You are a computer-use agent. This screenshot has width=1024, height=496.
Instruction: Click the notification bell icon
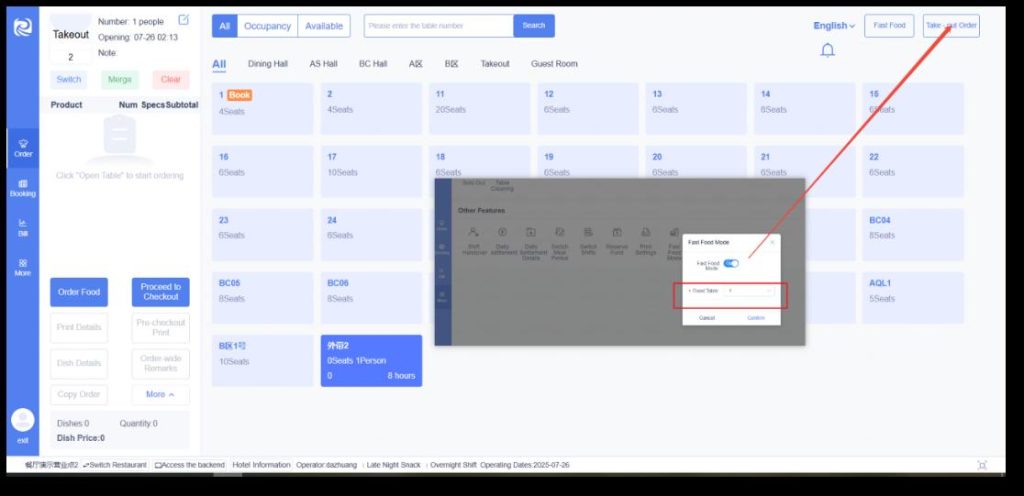click(x=827, y=51)
